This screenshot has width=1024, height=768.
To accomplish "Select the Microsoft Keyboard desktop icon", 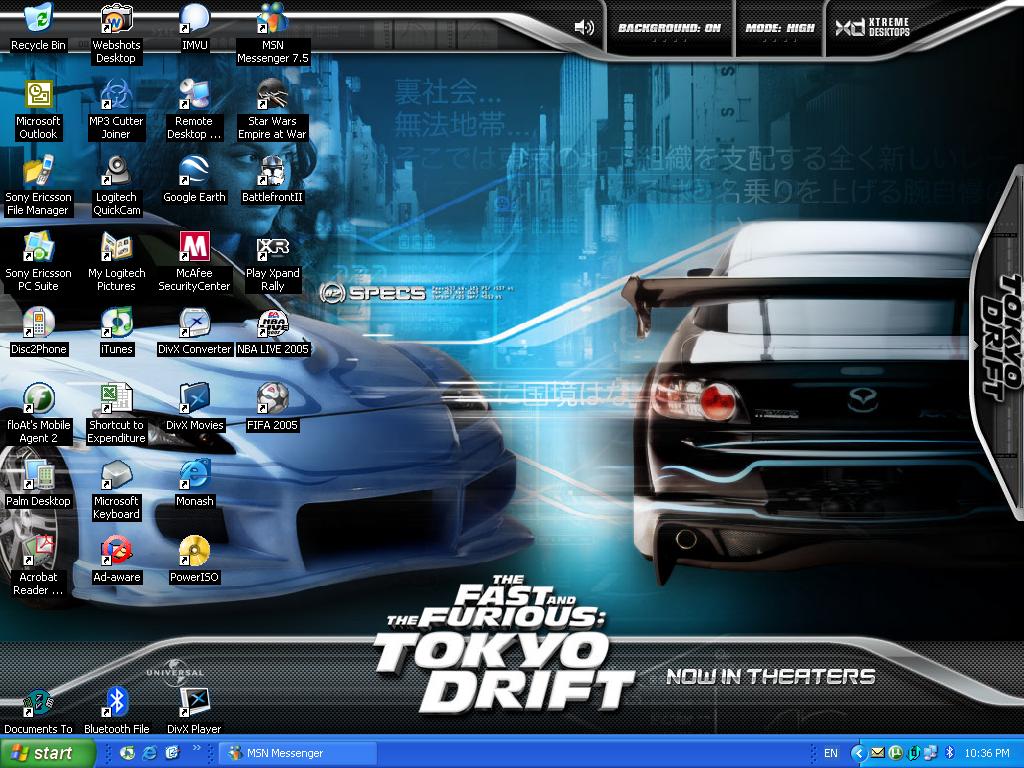I will (x=116, y=490).
